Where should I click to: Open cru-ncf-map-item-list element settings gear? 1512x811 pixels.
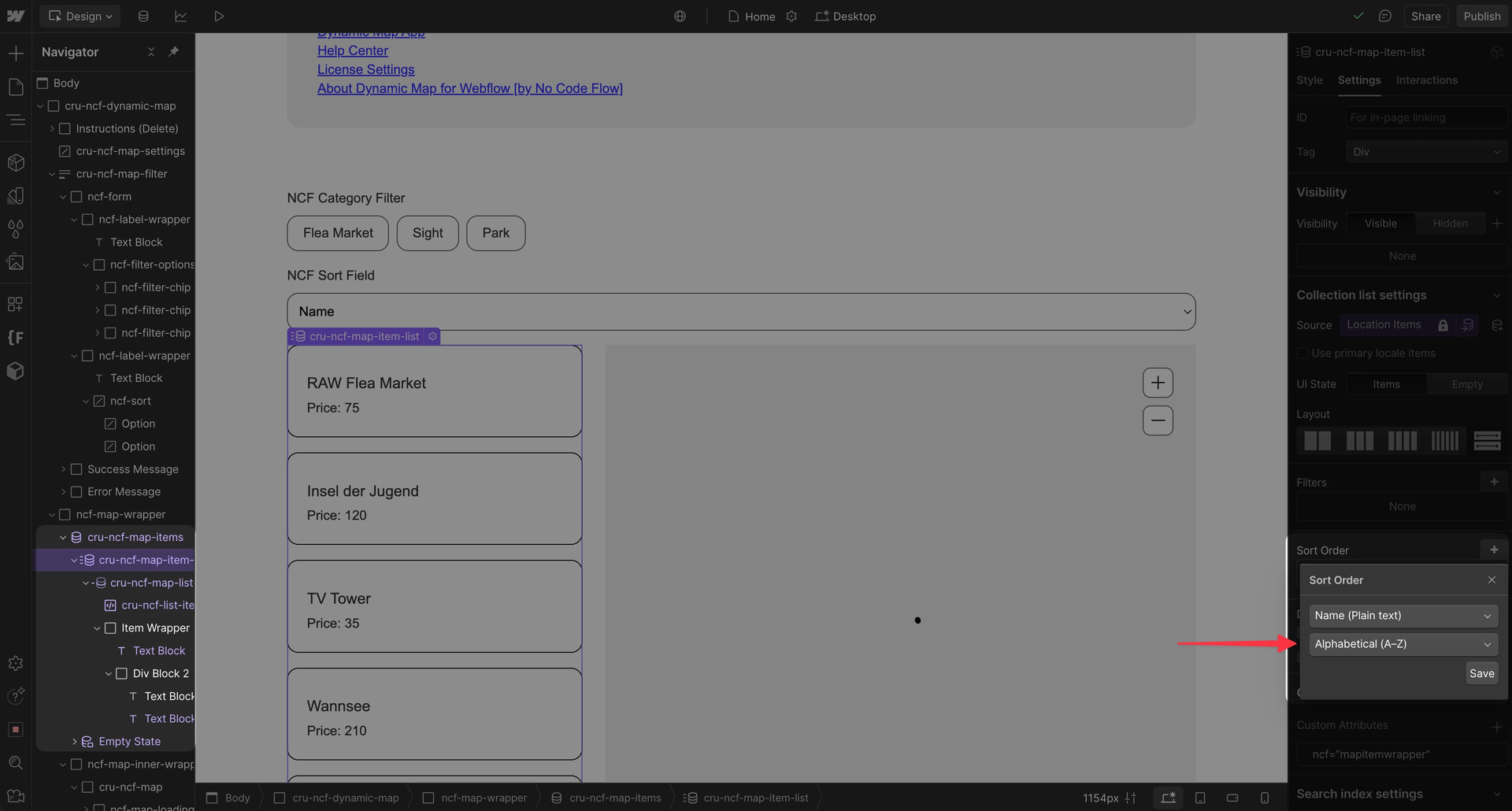click(432, 336)
